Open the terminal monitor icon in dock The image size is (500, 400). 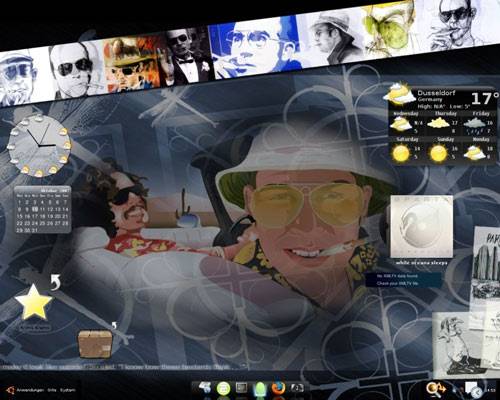[241, 388]
